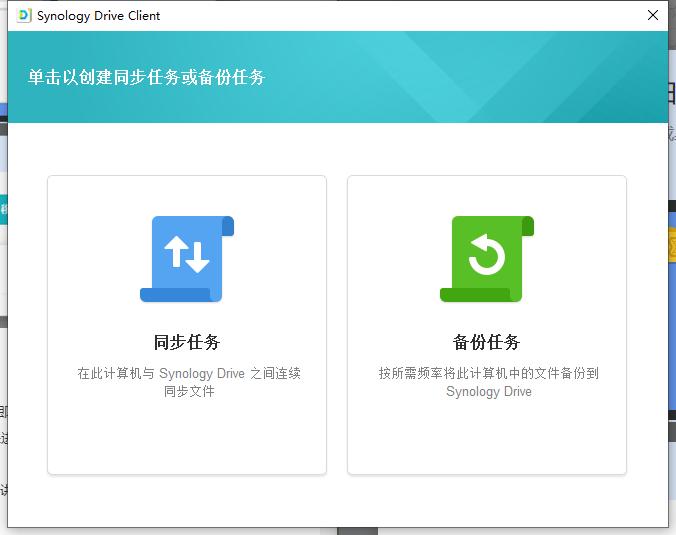Image resolution: width=676 pixels, height=535 pixels.
Task: Click the backup description starting with 按所需频率
Action: coord(488,382)
